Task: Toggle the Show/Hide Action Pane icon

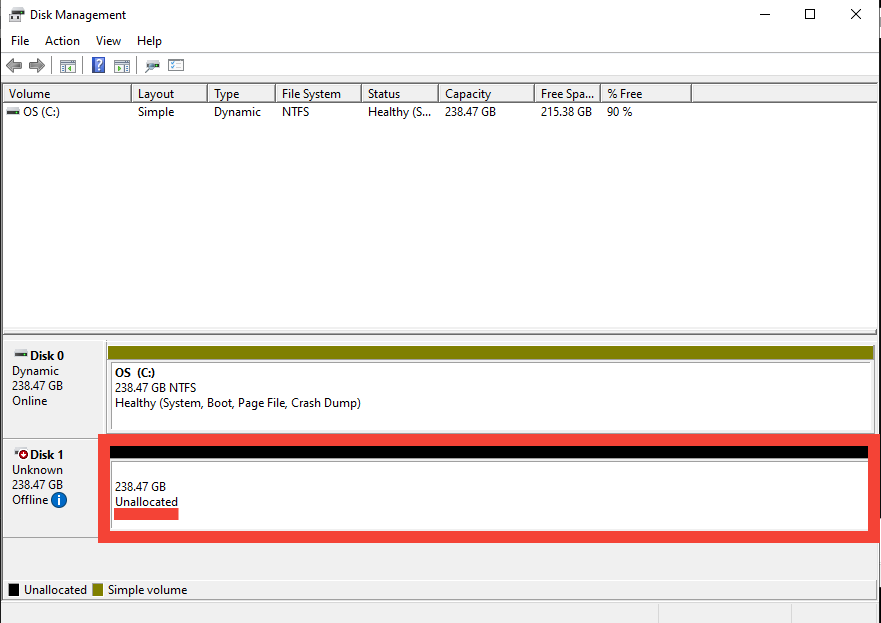Action: 121,65
